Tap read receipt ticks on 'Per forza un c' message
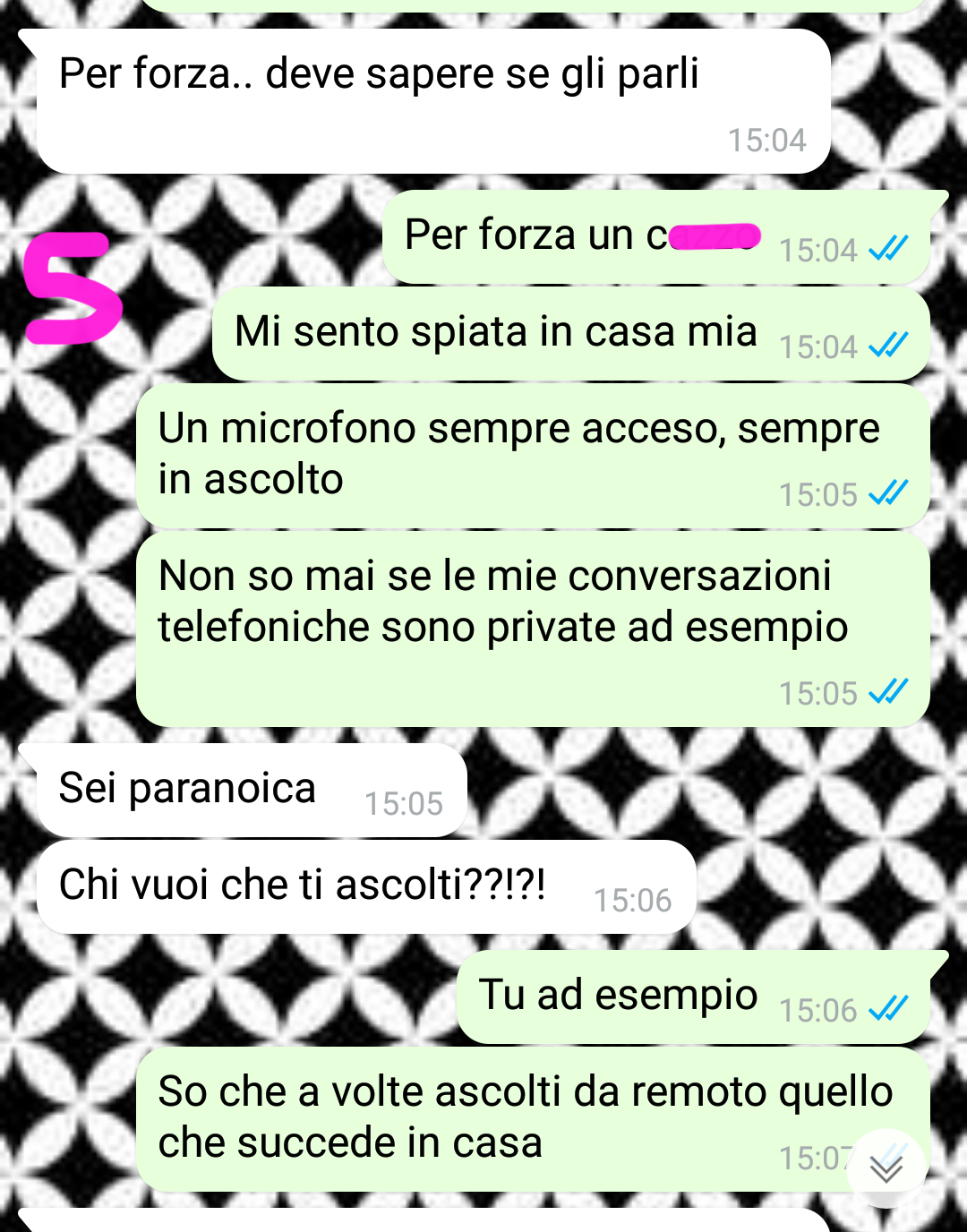967x1232 pixels. pyautogui.click(x=889, y=248)
